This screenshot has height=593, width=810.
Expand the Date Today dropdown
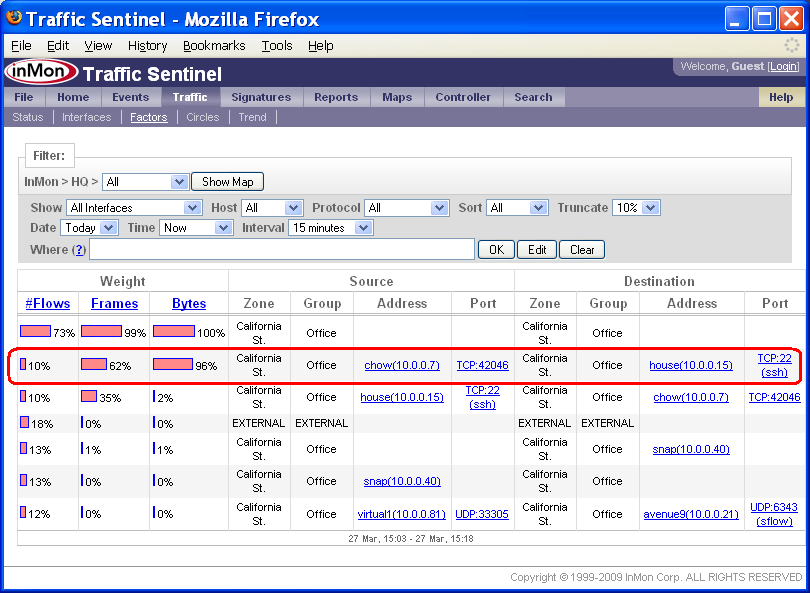point(89,228)
